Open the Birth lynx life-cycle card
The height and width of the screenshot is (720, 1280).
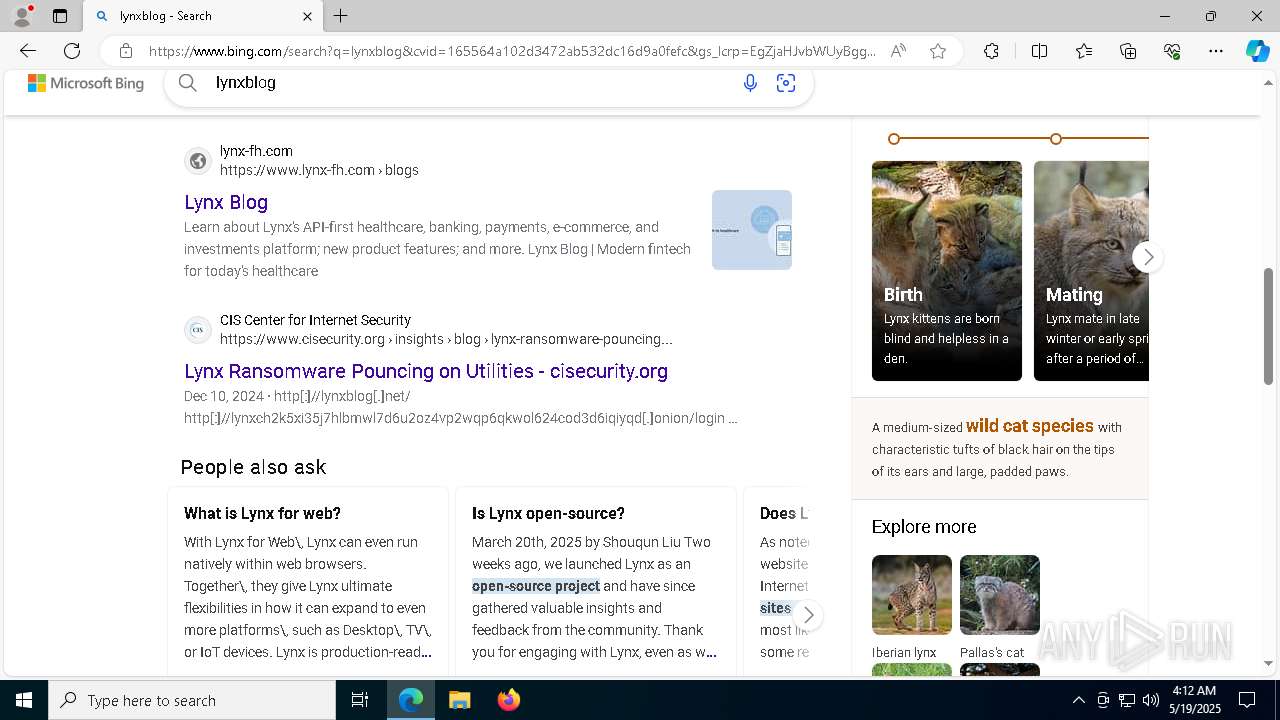point(947,271)
